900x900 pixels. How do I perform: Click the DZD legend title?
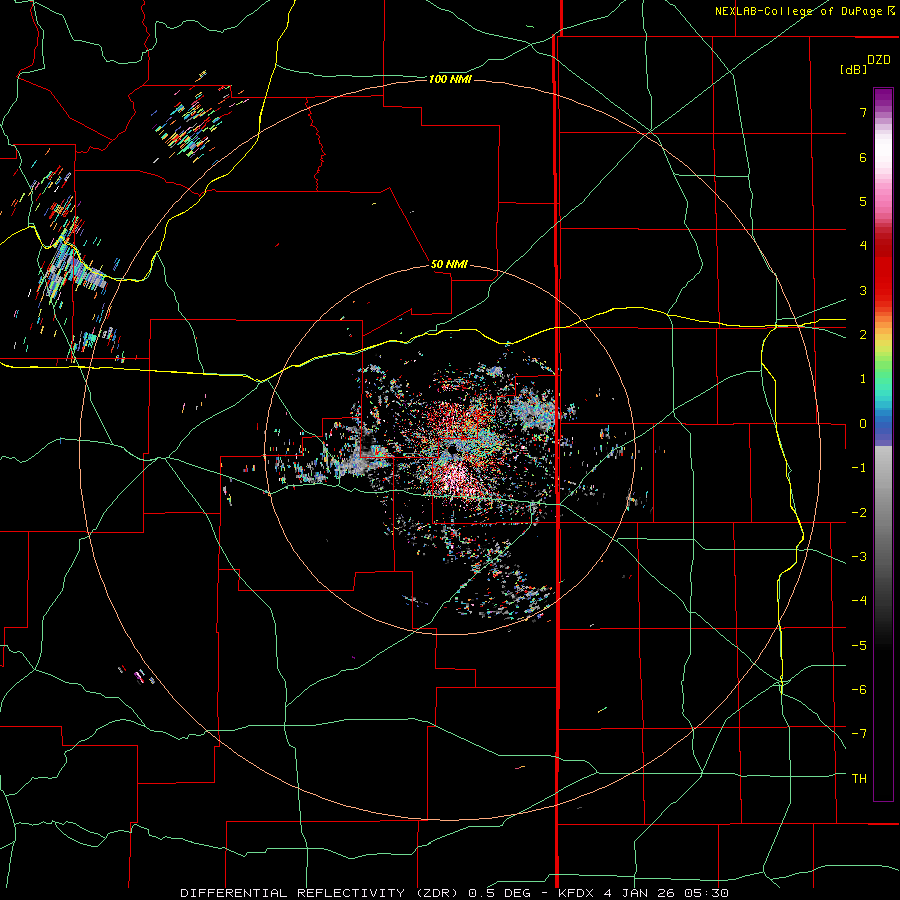(879, 60)
